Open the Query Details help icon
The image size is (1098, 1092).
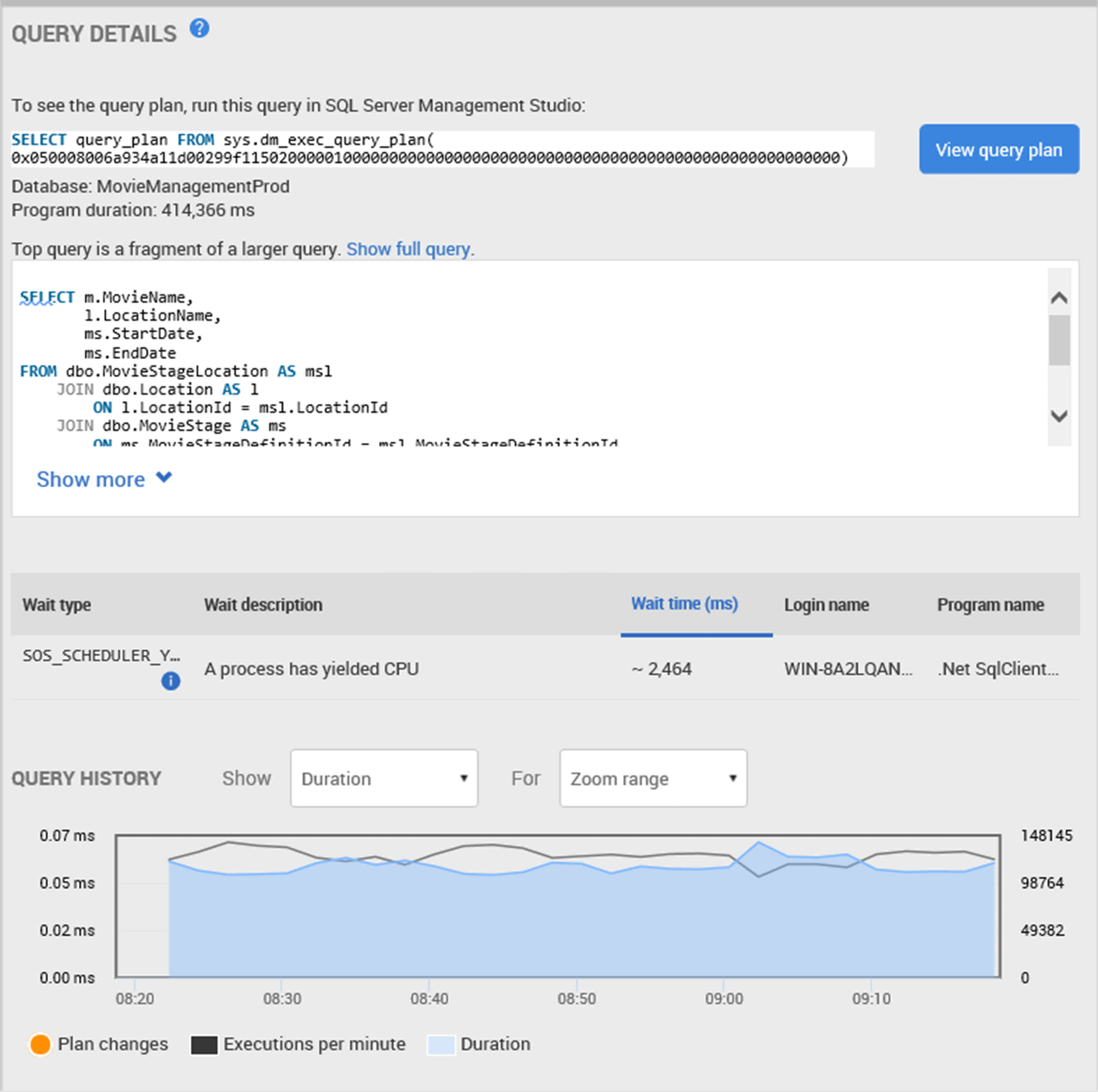(200, 29)
